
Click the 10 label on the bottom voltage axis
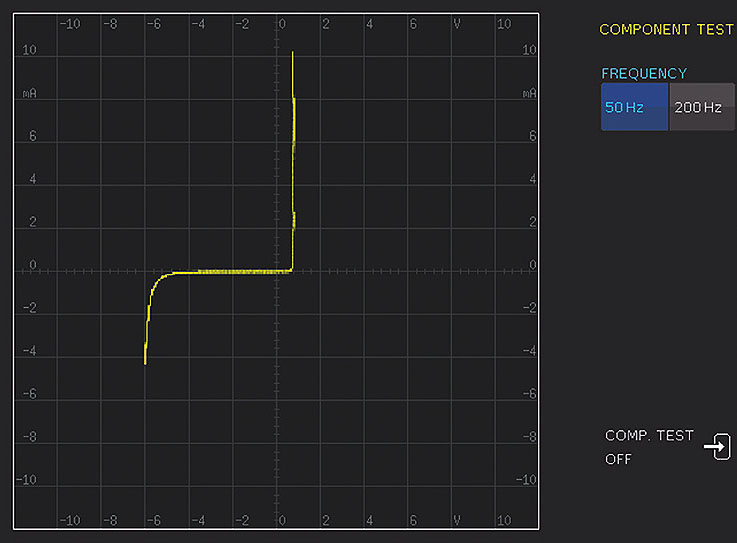point(503,521)
